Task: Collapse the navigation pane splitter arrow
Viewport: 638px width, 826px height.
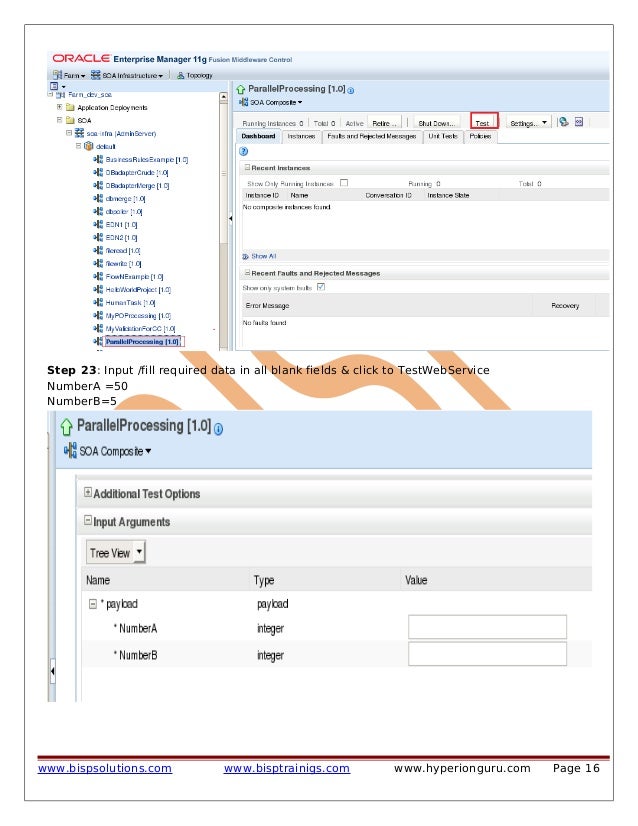Action: (x=230, y=218)
